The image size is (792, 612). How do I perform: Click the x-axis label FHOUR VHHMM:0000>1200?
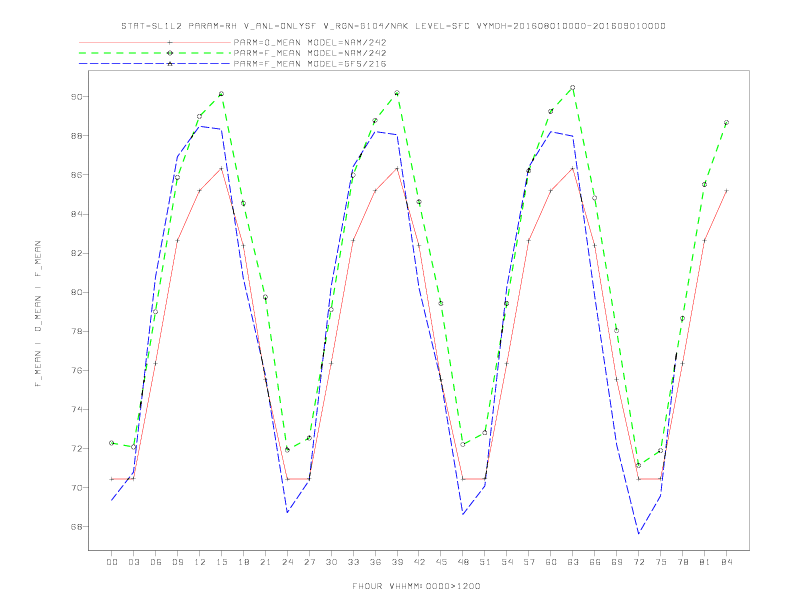(416, 586)
